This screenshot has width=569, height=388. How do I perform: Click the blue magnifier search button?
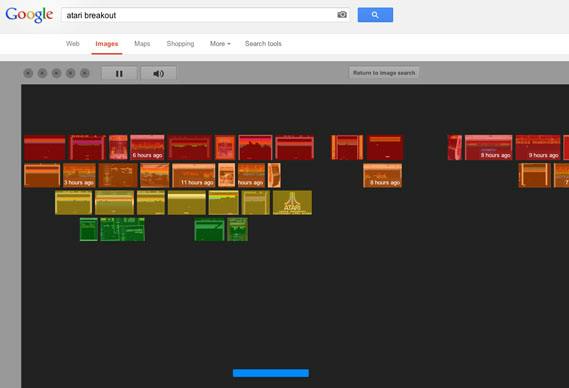tap(375, 15)
